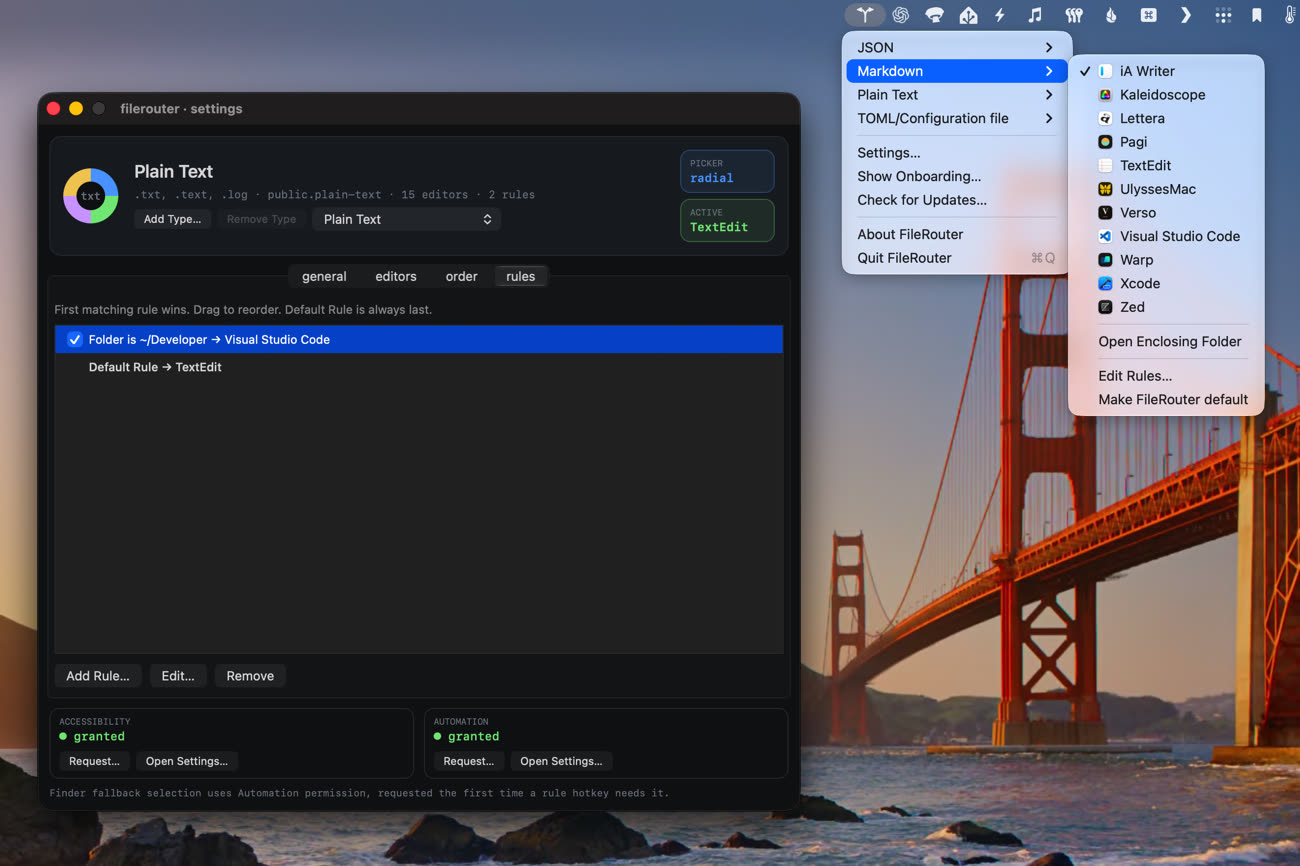Click the Xcode app icon
The width and height of the screenshot is (1300, 866).
click(x=1105, y=283)
